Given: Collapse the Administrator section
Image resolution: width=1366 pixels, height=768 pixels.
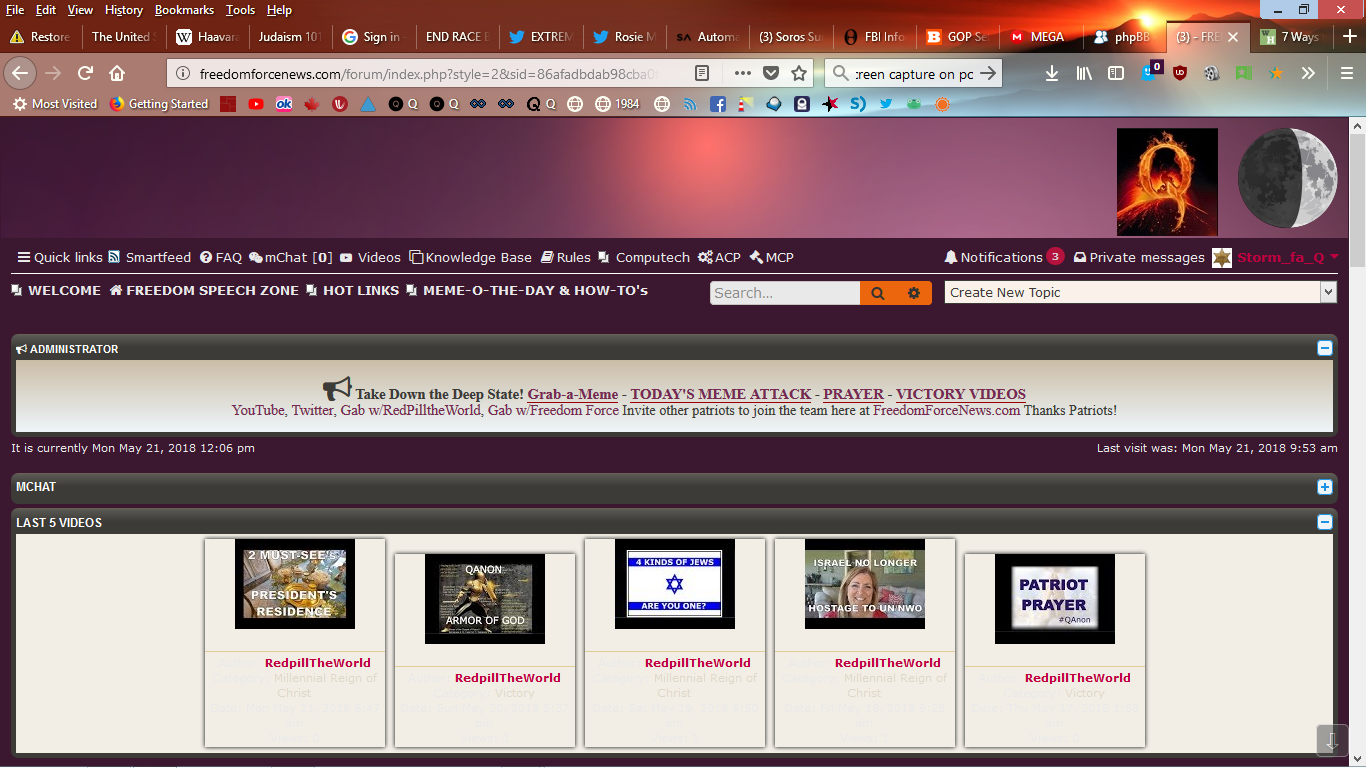Looking at the screenshot, I should click(x=1324, y=349).
